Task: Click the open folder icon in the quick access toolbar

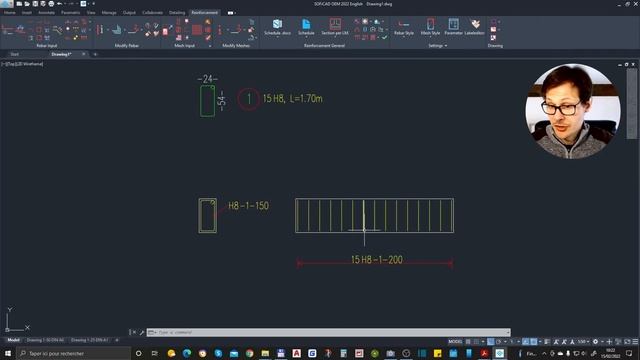Action: pos(27,4)
